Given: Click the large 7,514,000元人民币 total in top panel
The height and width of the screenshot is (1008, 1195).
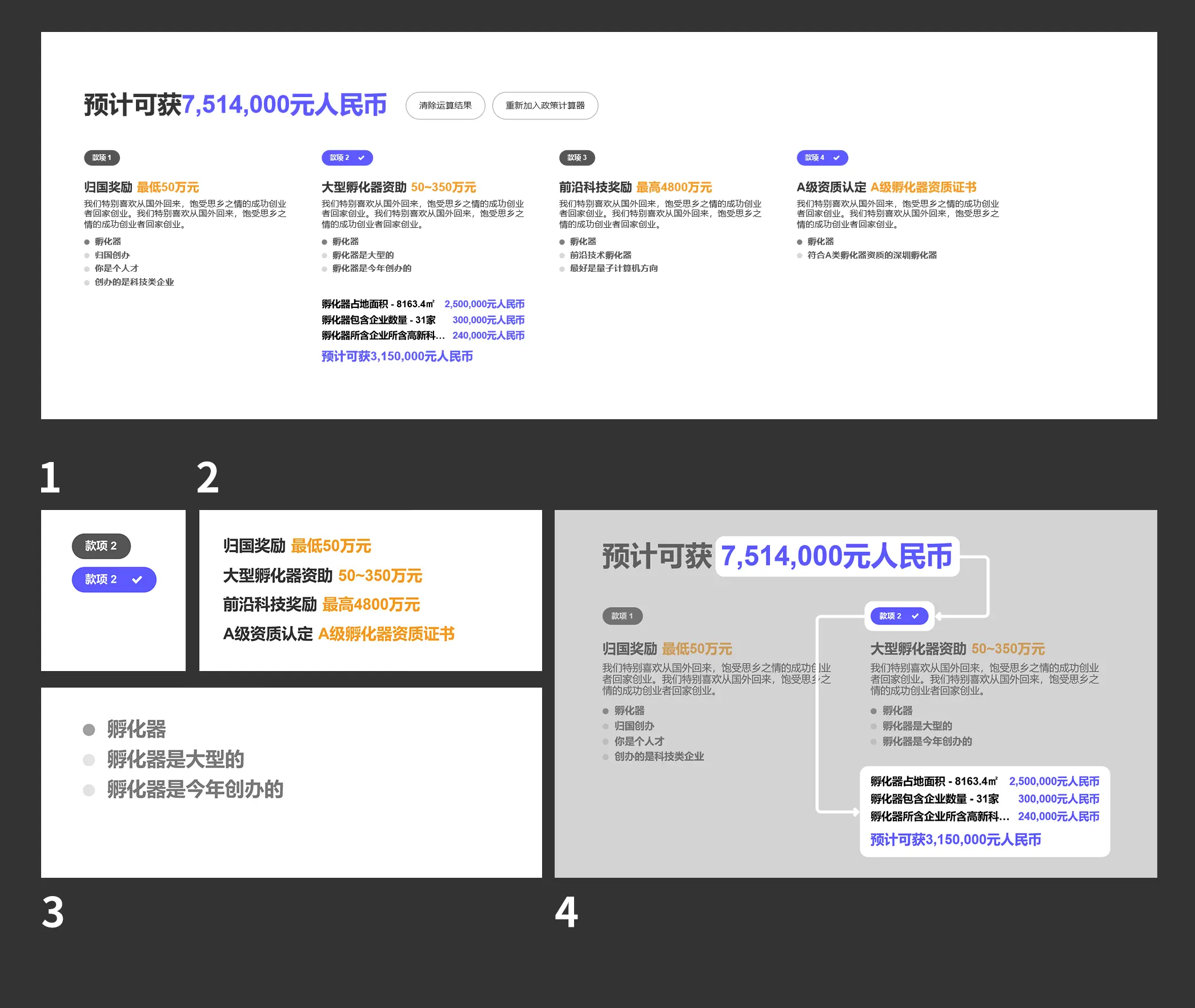Looking at the screenshot, I should point(284,105).
